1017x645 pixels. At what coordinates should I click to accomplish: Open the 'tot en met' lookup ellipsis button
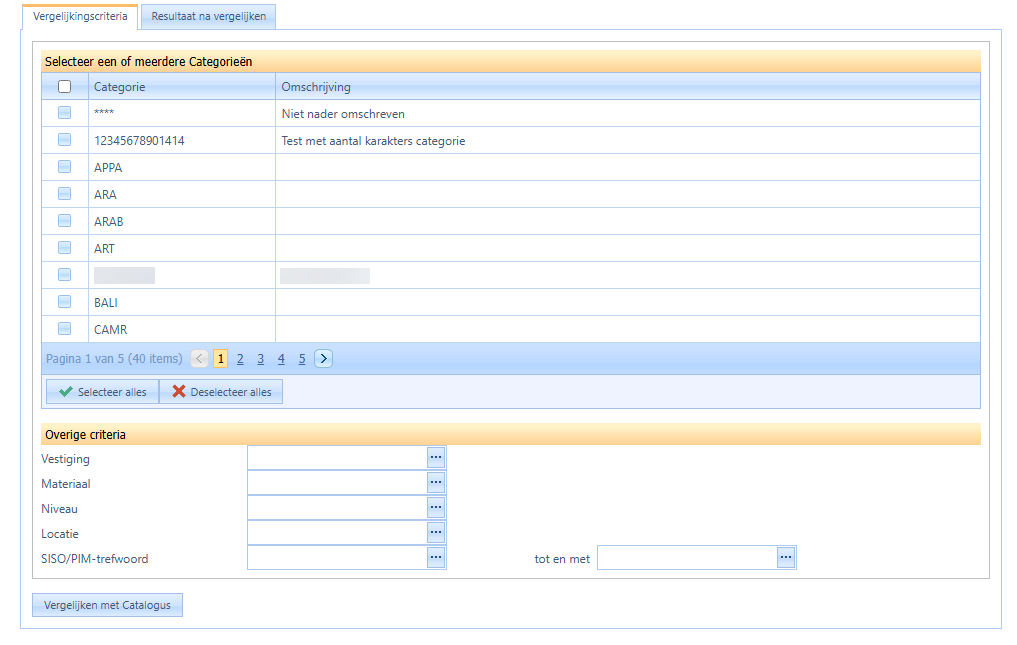click(786, 557)
